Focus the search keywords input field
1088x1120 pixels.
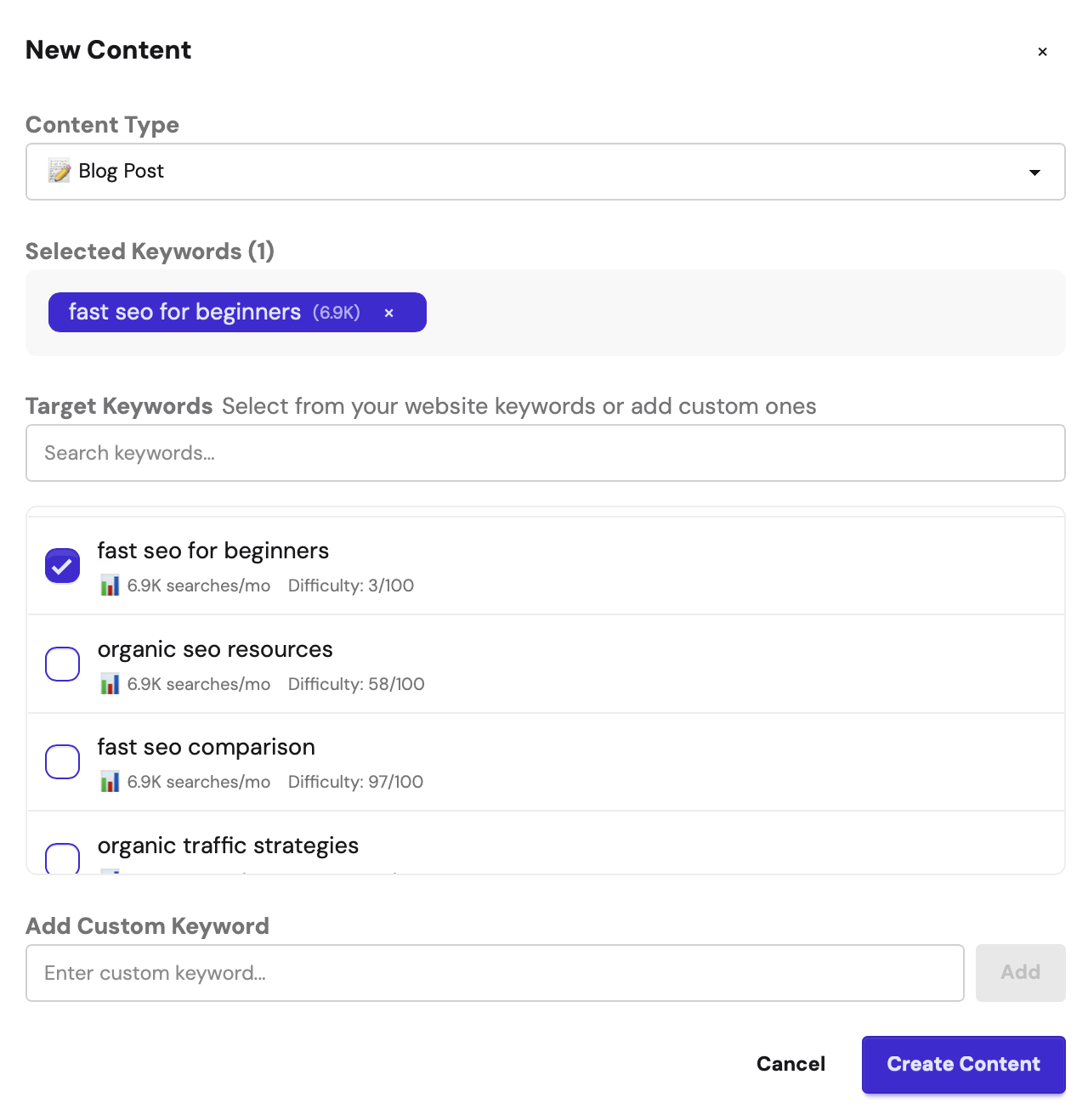pyautogui.click(x=546, y=453)
